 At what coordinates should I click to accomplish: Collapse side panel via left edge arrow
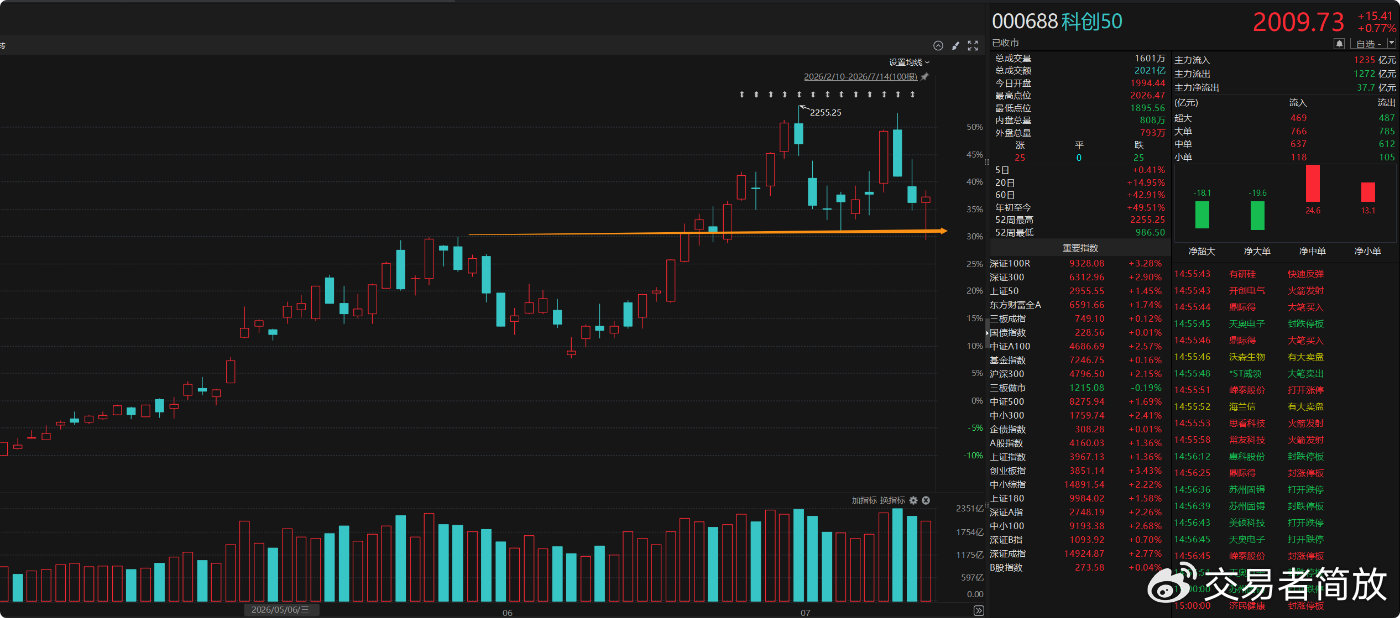(x=987, y=332)
